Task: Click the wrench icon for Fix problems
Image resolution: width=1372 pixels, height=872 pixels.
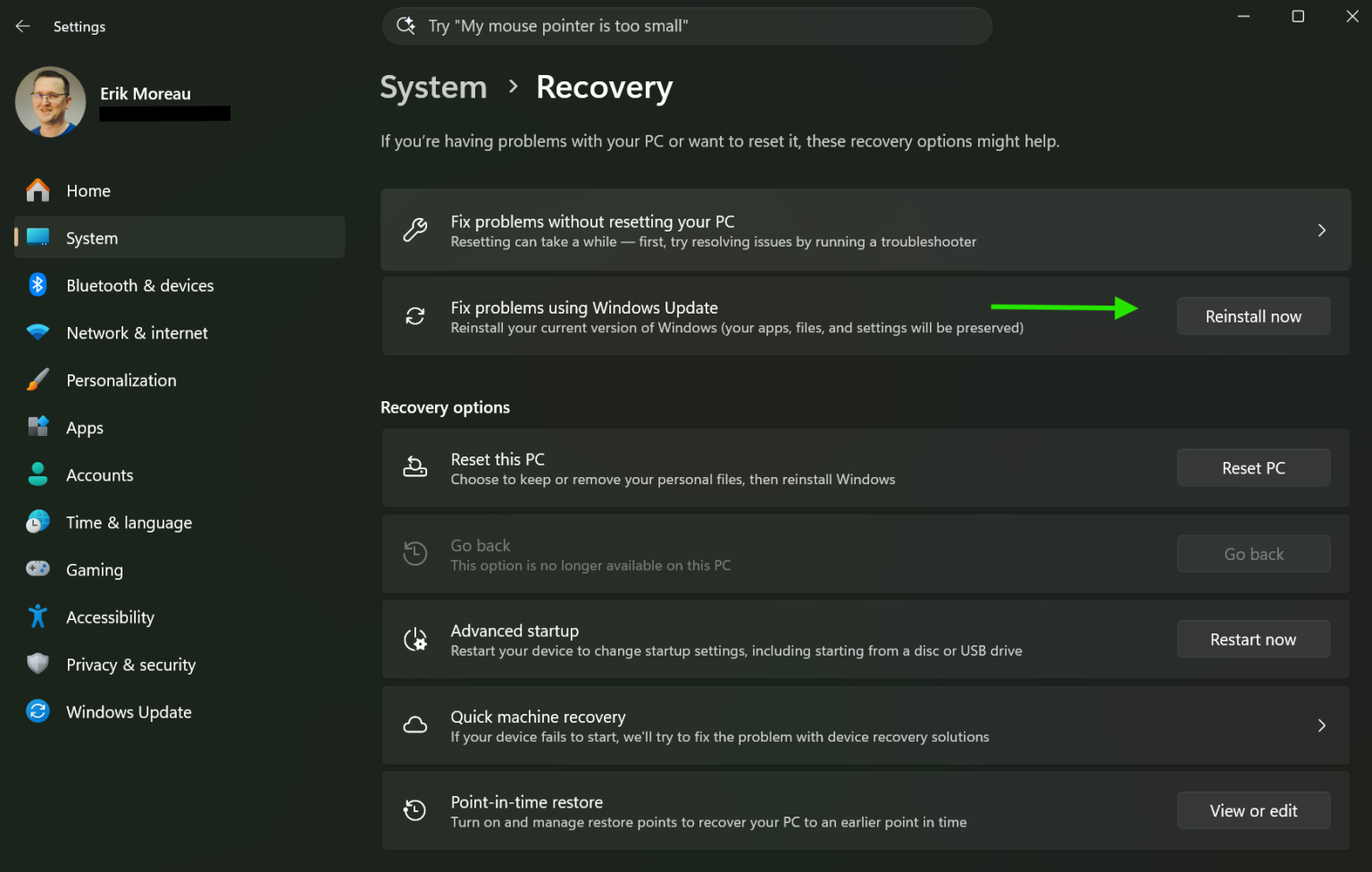Action: click(415, 231)
